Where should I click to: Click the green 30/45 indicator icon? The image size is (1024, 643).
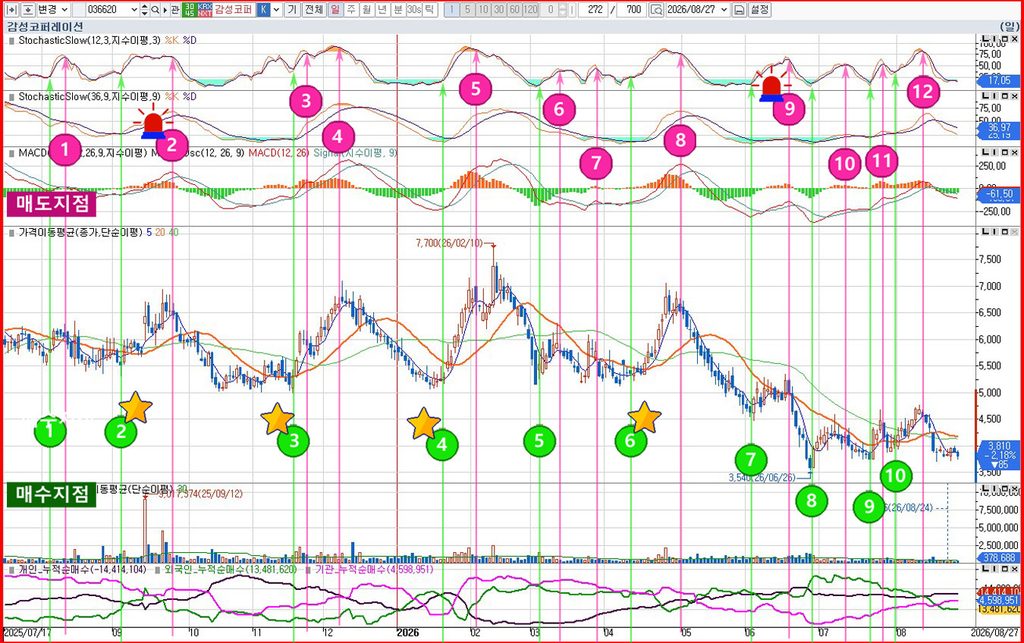[189, 10]
